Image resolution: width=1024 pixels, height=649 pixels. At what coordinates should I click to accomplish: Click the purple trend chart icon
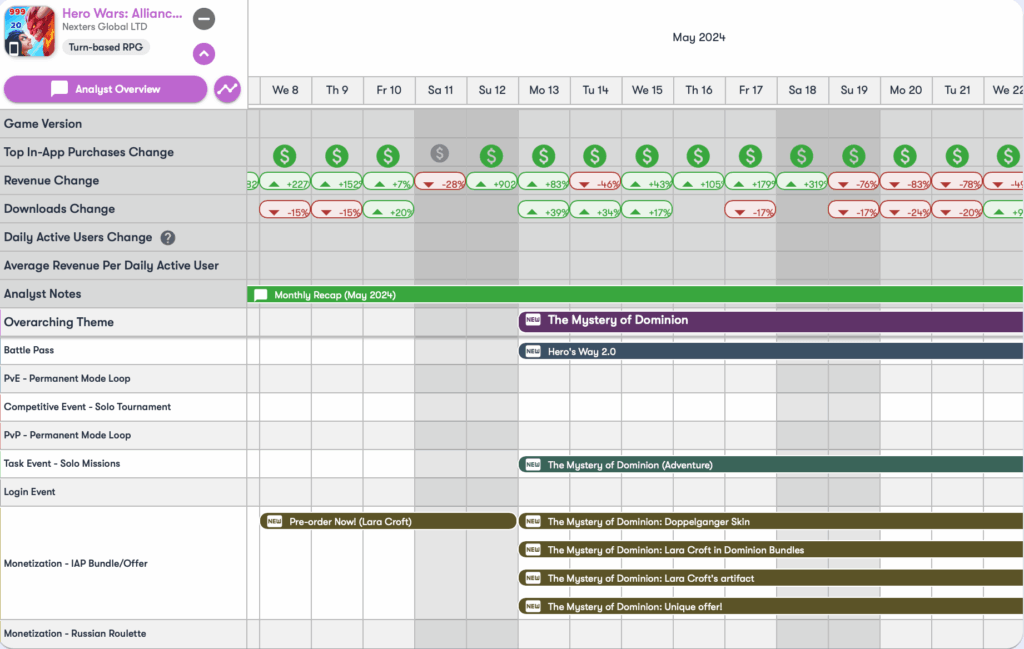228,89
